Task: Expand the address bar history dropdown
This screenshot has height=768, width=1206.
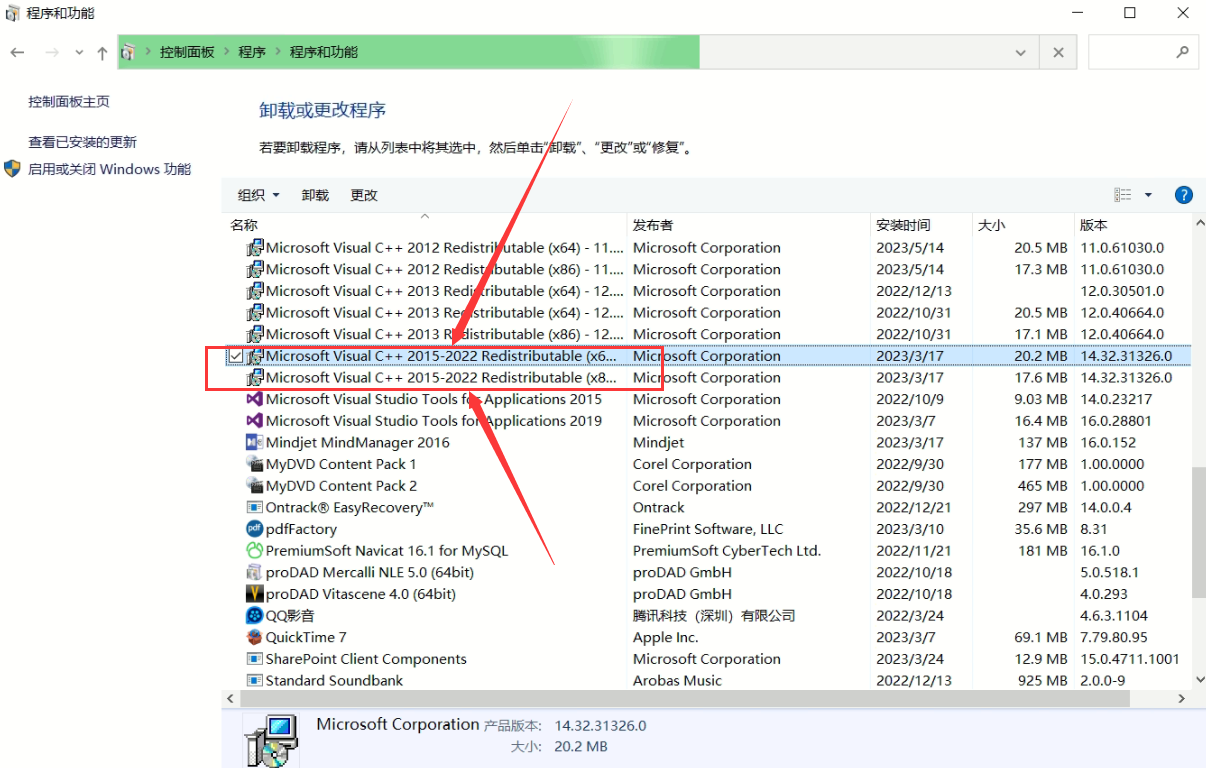Action: [1020, 53]
